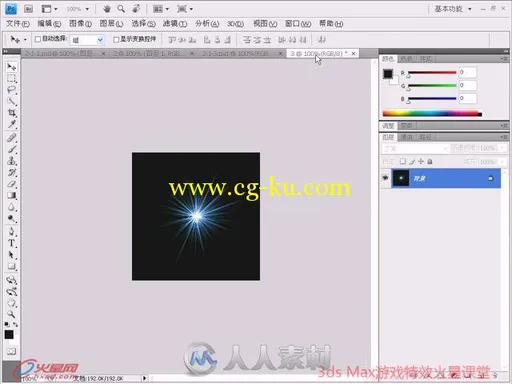Click the Zoom magnifier in application bar

pyautogui.click(x=121, y=9)
